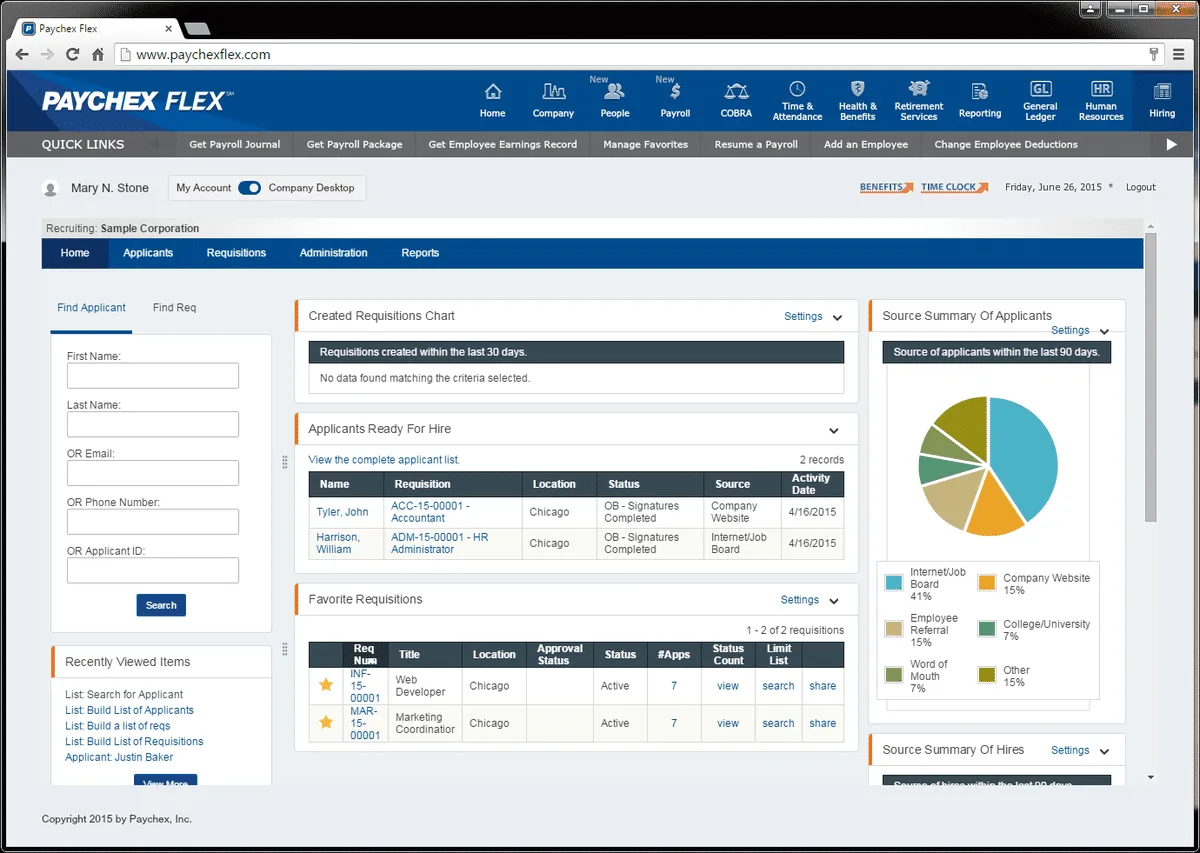Click into the First Name field

(x=153, y=375)
